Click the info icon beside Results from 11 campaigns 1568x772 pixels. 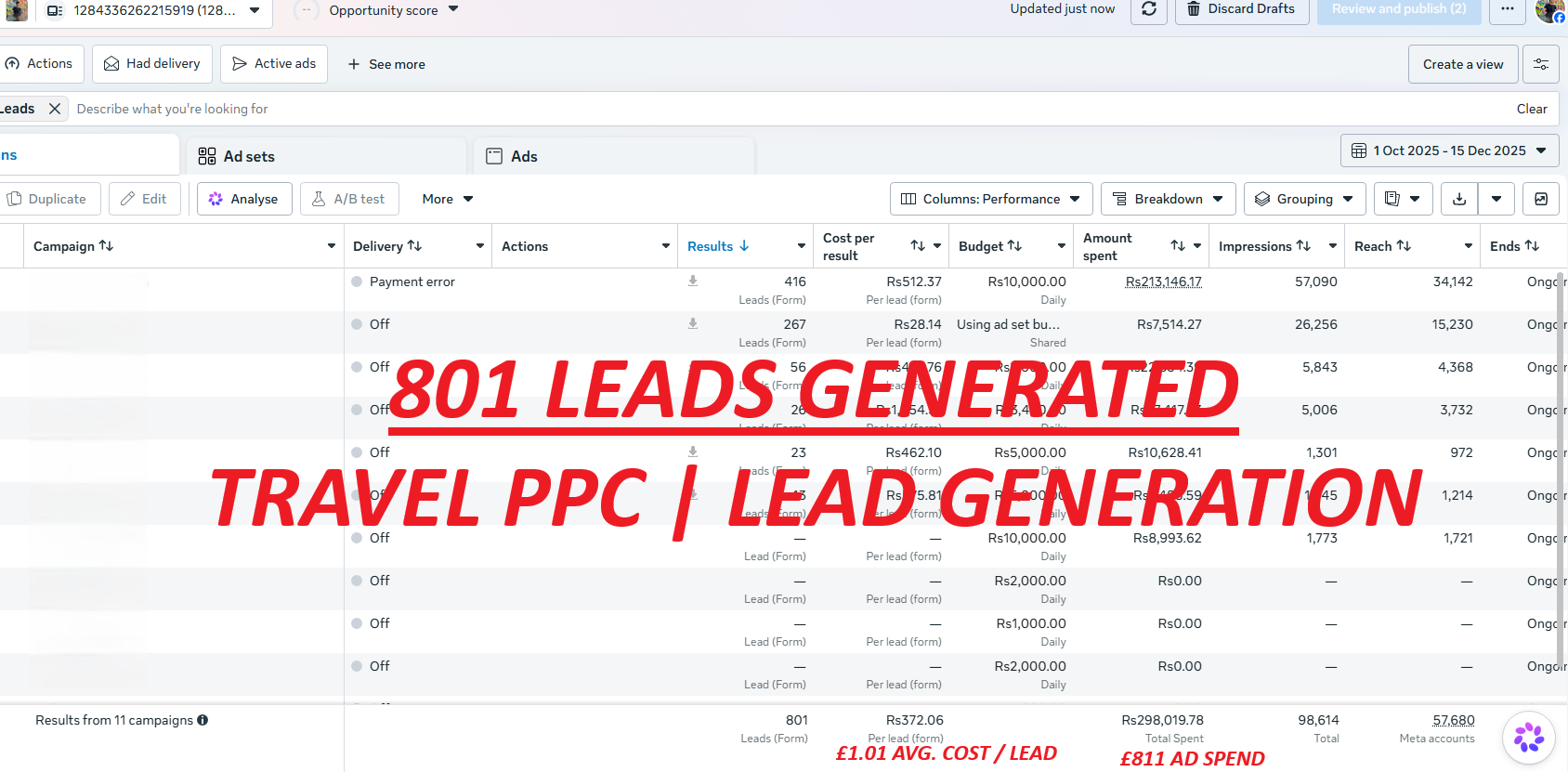tap(203, 720)
